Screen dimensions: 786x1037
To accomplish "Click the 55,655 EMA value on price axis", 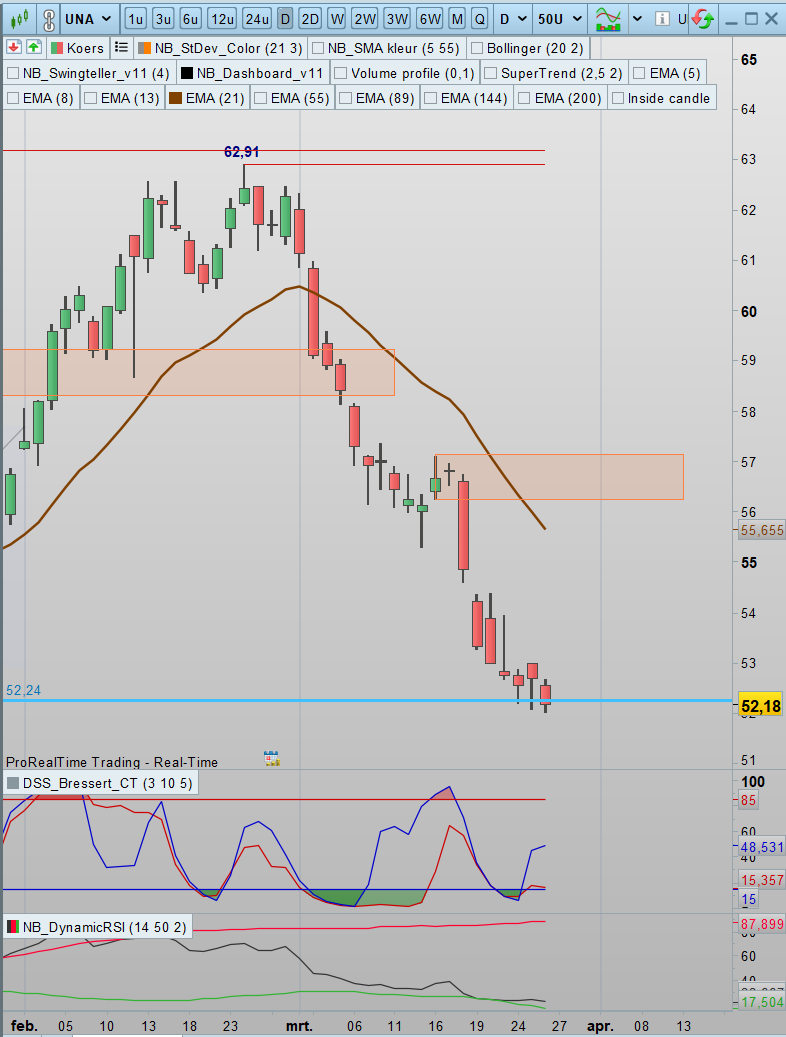I will (x=762, y=530).
